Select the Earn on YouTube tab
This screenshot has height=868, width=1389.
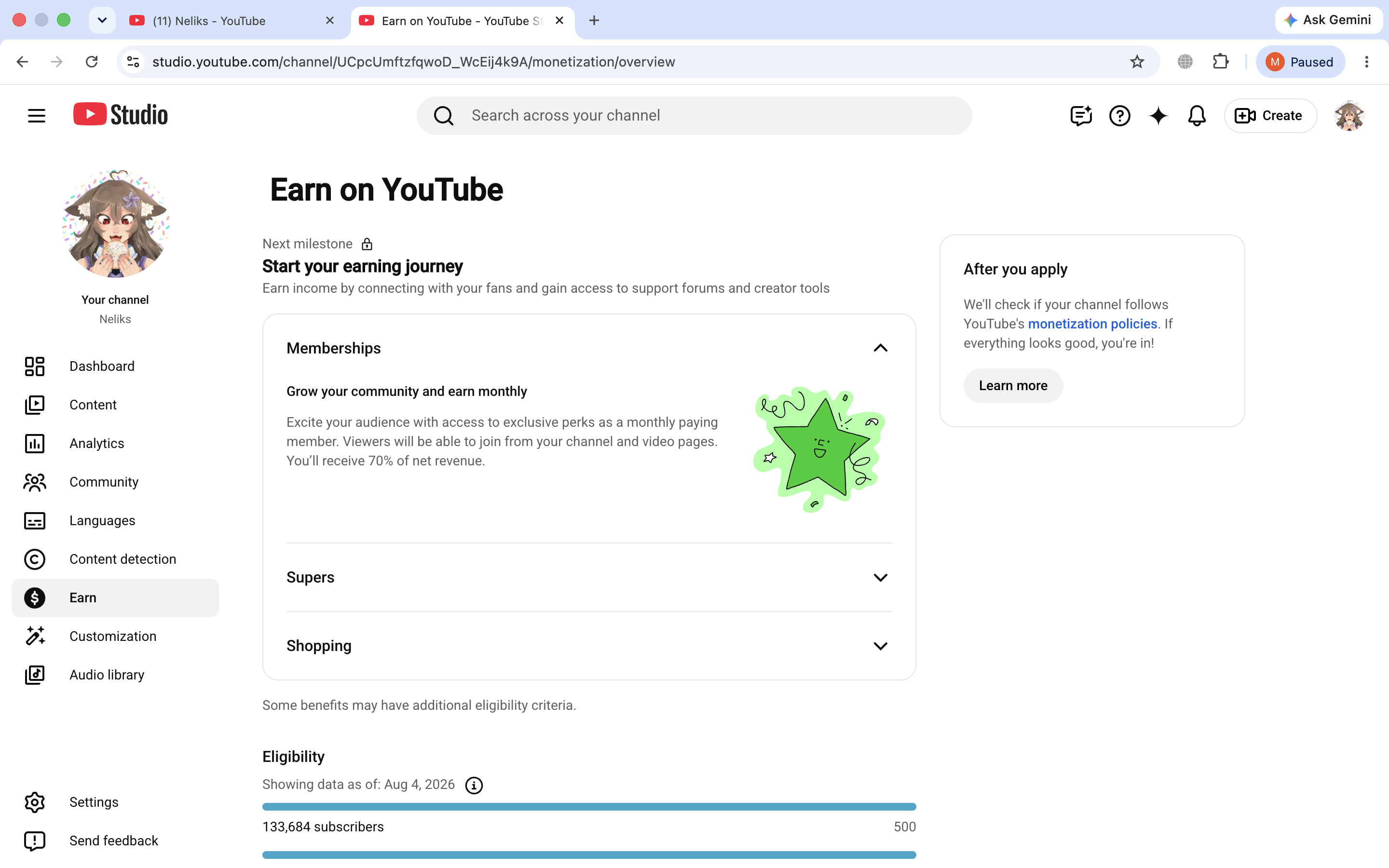(463, 21)
